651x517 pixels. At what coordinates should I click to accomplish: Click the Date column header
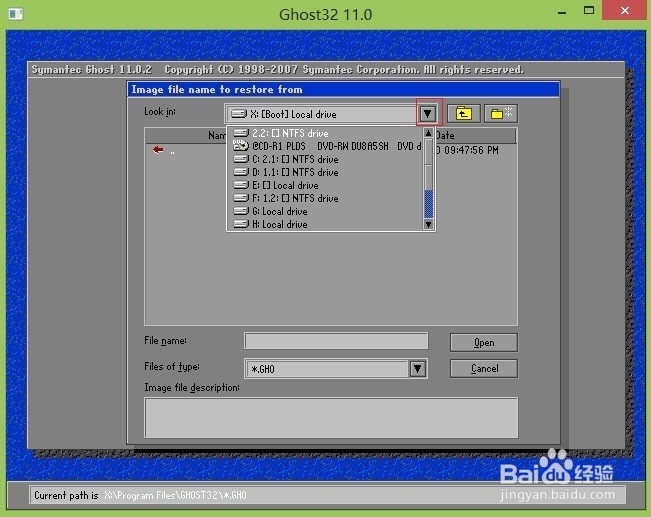tap(475, 135)
